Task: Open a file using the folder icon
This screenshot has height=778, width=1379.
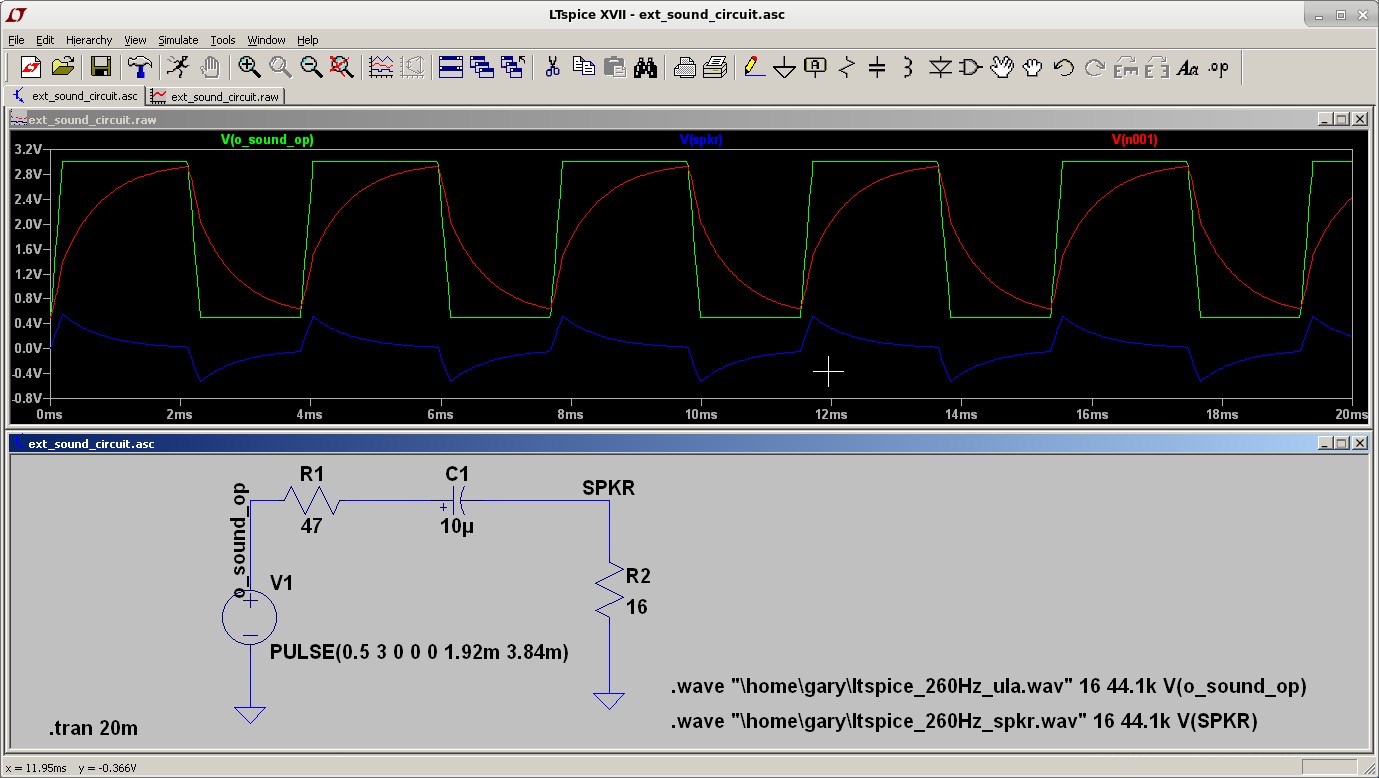Action: [63, 67]
